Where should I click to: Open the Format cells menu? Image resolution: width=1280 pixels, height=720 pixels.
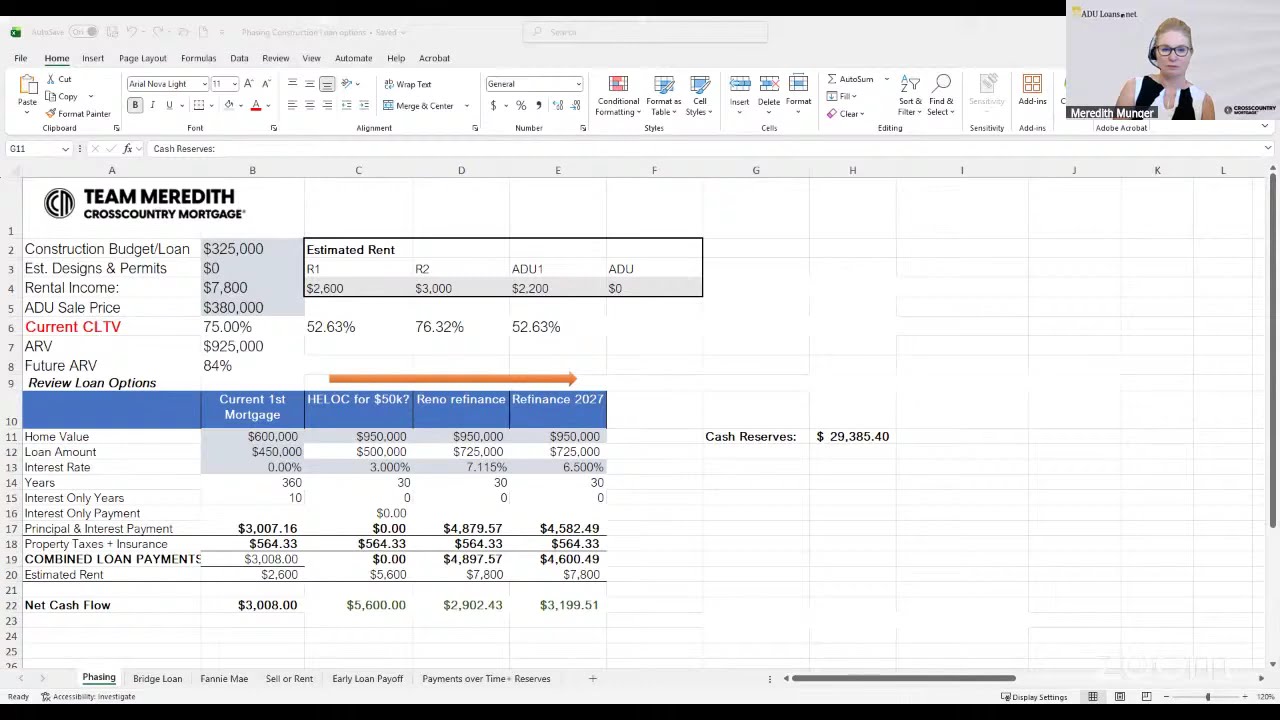pyautogui.click(x=798, y=92)
